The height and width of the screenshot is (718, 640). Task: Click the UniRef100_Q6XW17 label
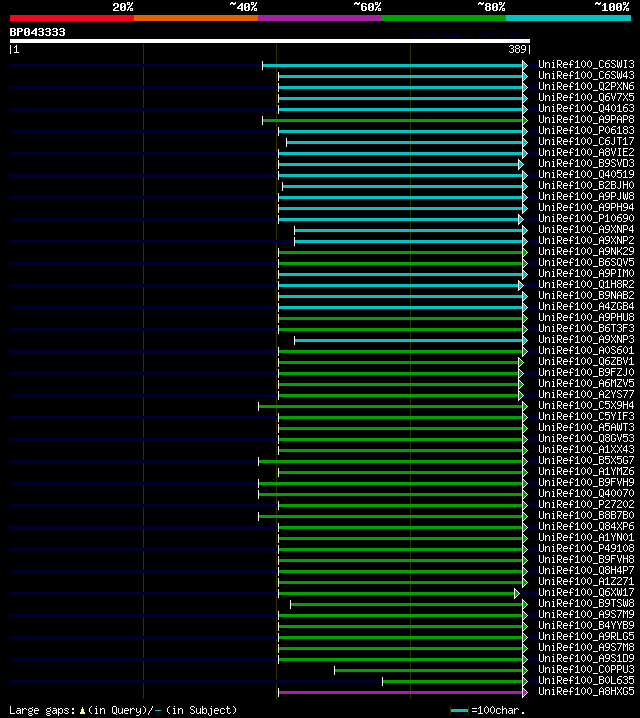(586, 592)
